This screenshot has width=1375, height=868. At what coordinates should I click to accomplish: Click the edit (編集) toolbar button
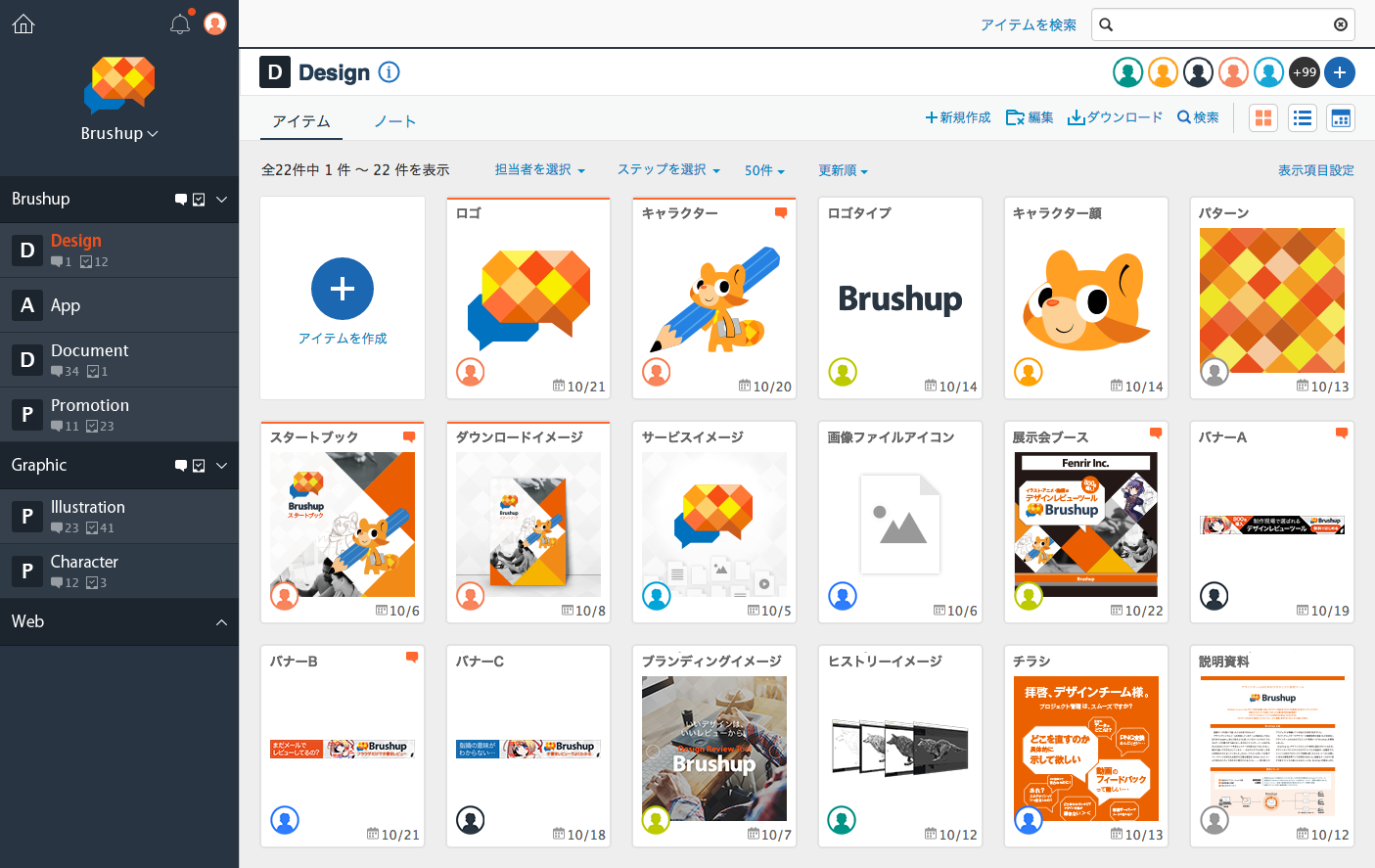click(1030, 117)
